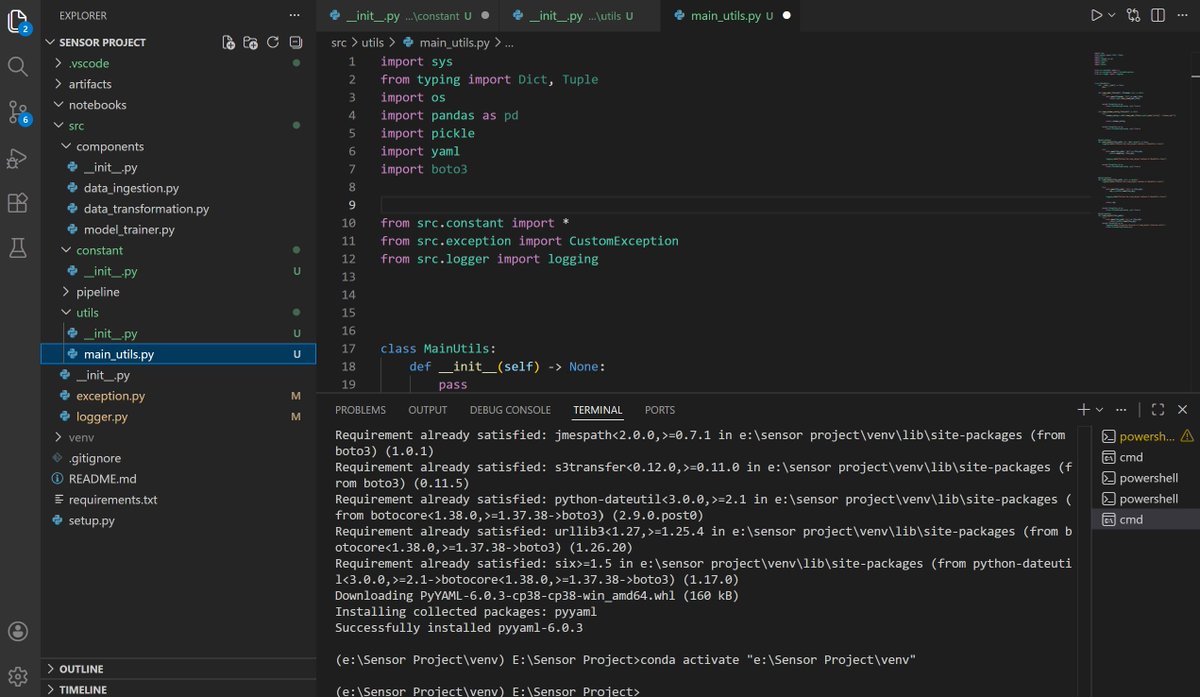Create a new file in the explorer
The height and width of the screenshot is (697, 1200).
pyautogui.click(x=226, y=41)
